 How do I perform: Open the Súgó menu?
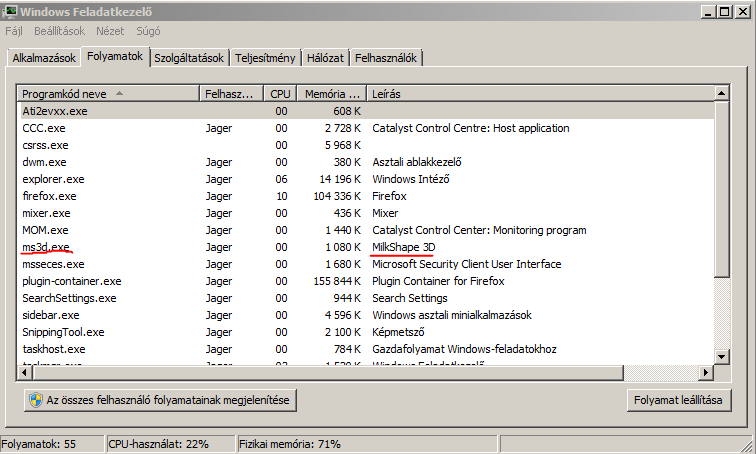point(150,32)
